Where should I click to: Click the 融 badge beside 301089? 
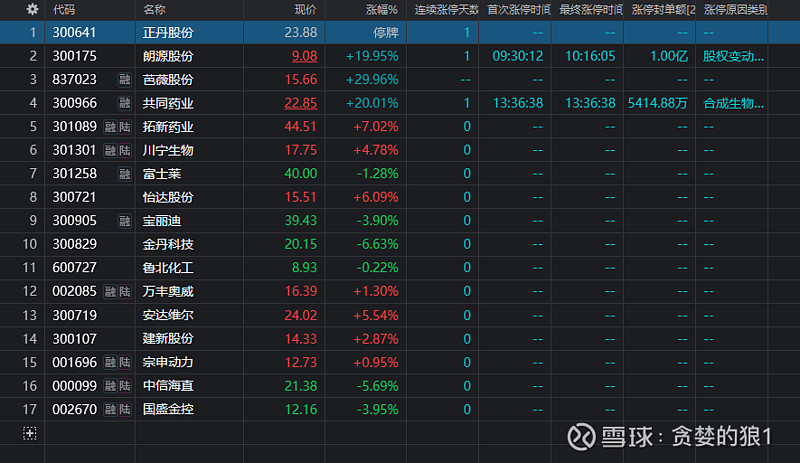[110, 127]
